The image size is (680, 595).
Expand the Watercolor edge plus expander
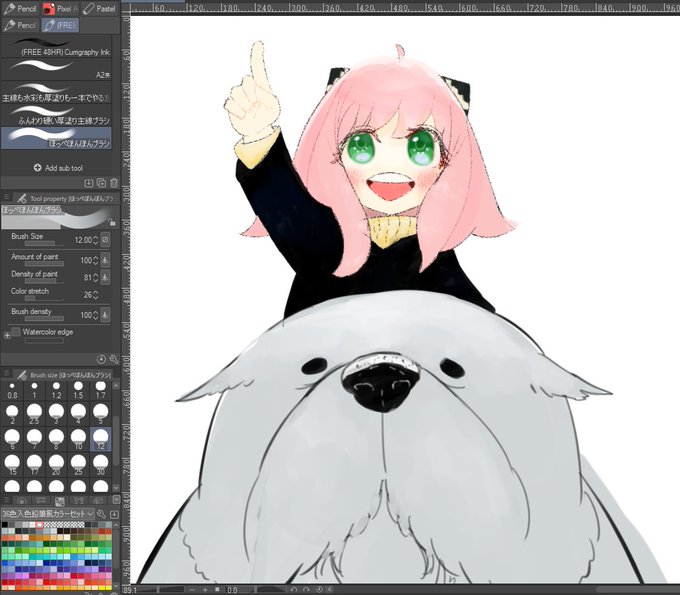[7, 336]
